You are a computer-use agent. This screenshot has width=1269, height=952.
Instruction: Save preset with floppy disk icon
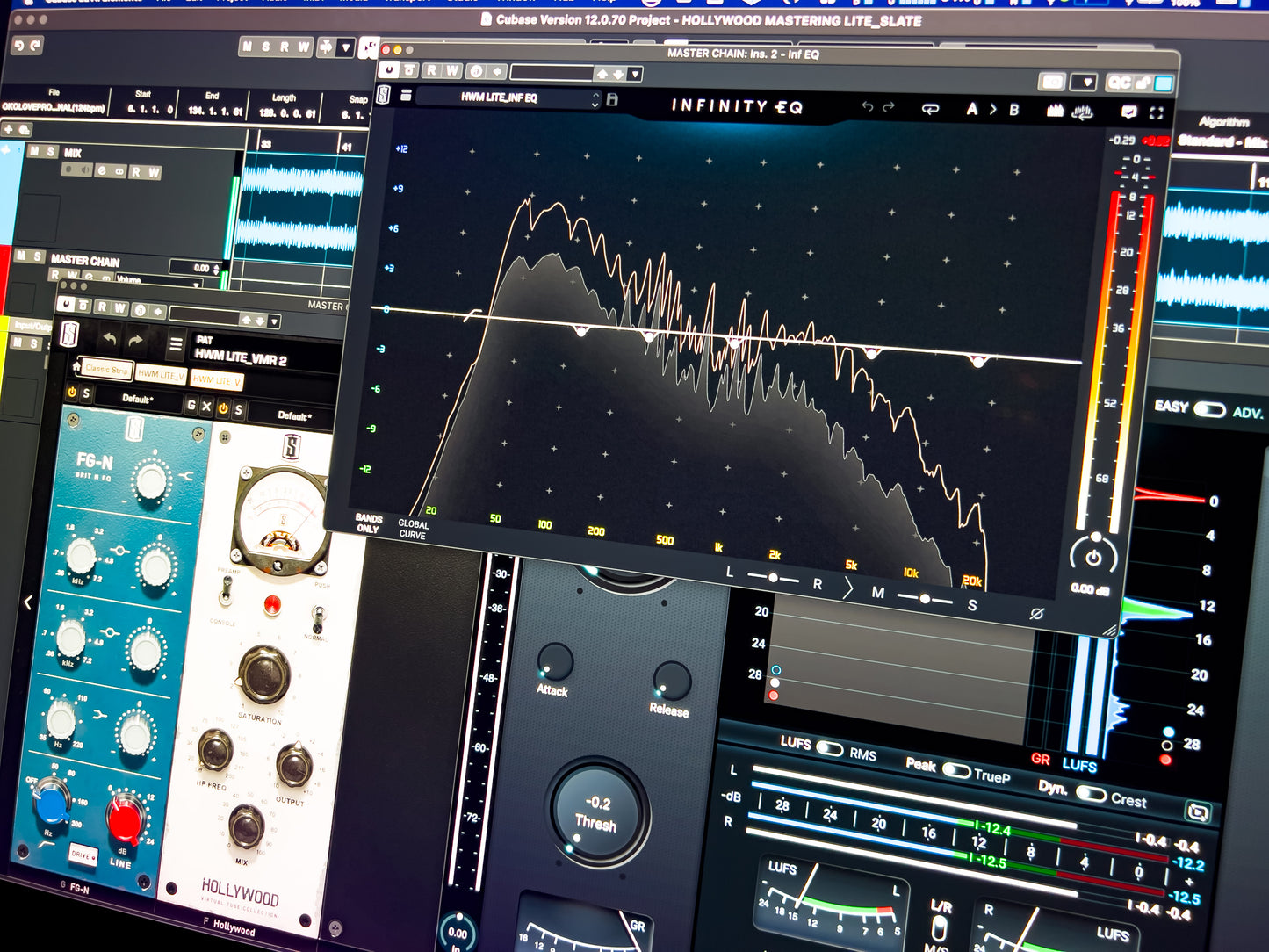[612, 100]
